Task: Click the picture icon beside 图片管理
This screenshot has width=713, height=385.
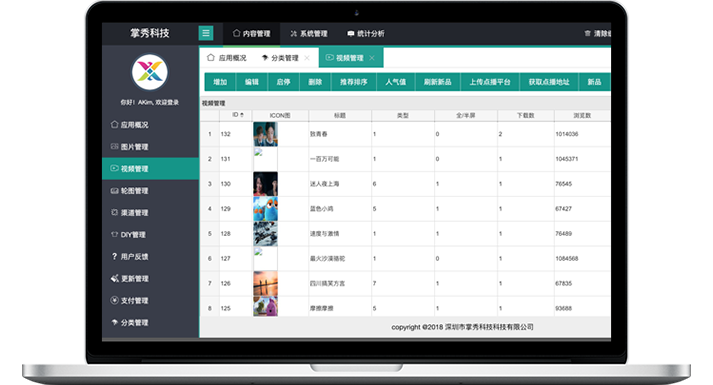Action: [x=114, y=146]
